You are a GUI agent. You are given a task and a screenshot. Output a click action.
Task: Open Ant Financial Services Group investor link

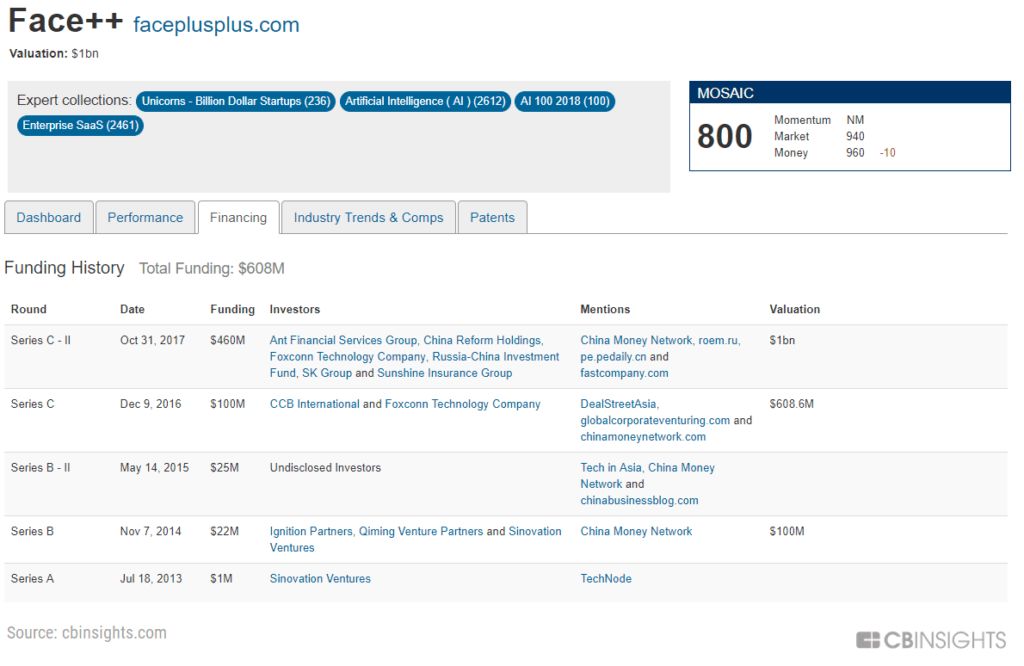click(x=344, y=340)
